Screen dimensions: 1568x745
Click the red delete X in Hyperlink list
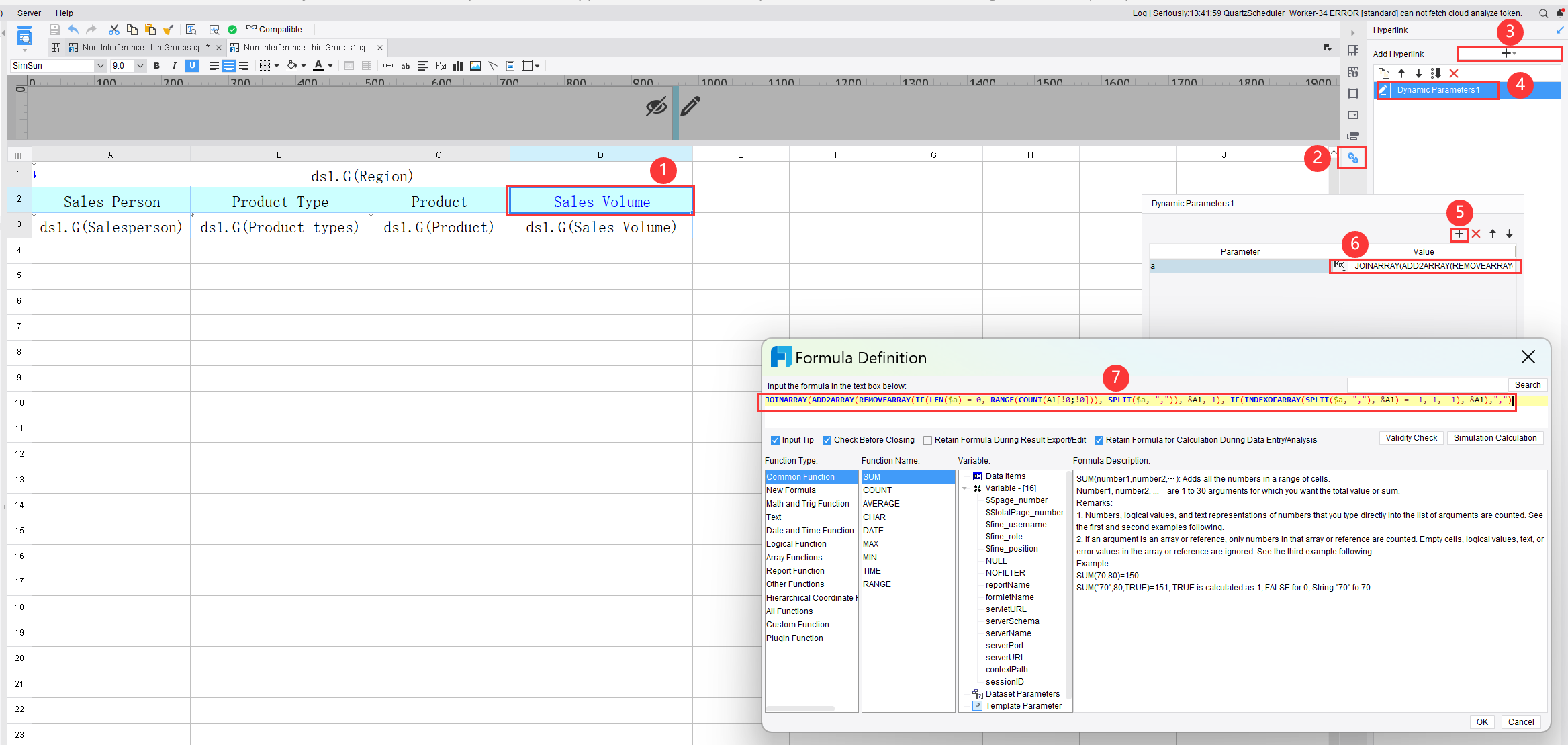[x=1454, y=73]
